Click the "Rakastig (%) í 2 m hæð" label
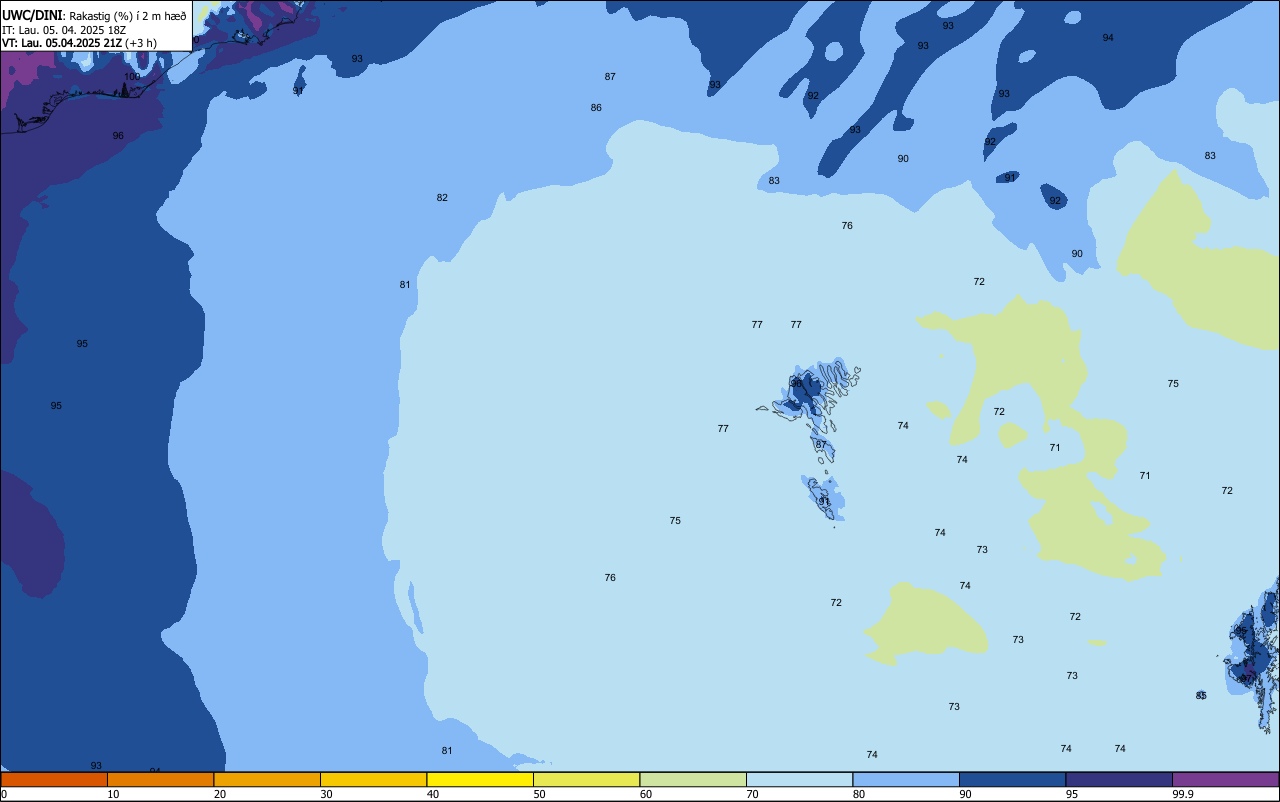 128,15
